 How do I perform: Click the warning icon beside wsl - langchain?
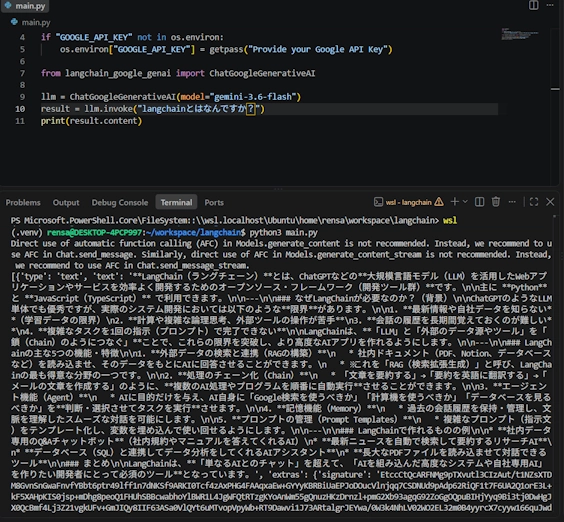439,202
